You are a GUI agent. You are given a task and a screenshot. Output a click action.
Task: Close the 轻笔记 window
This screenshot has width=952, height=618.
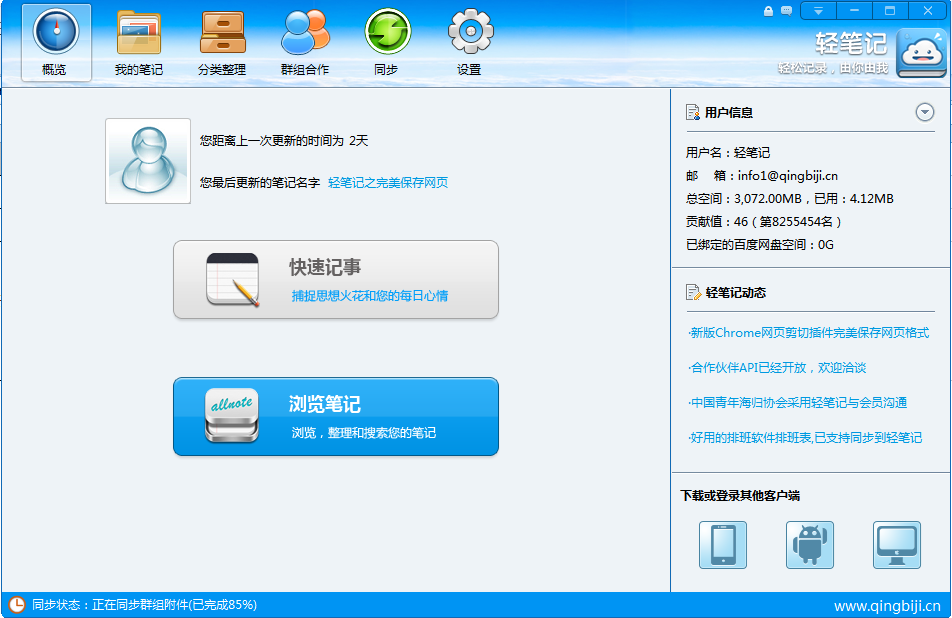coord(928,11)
